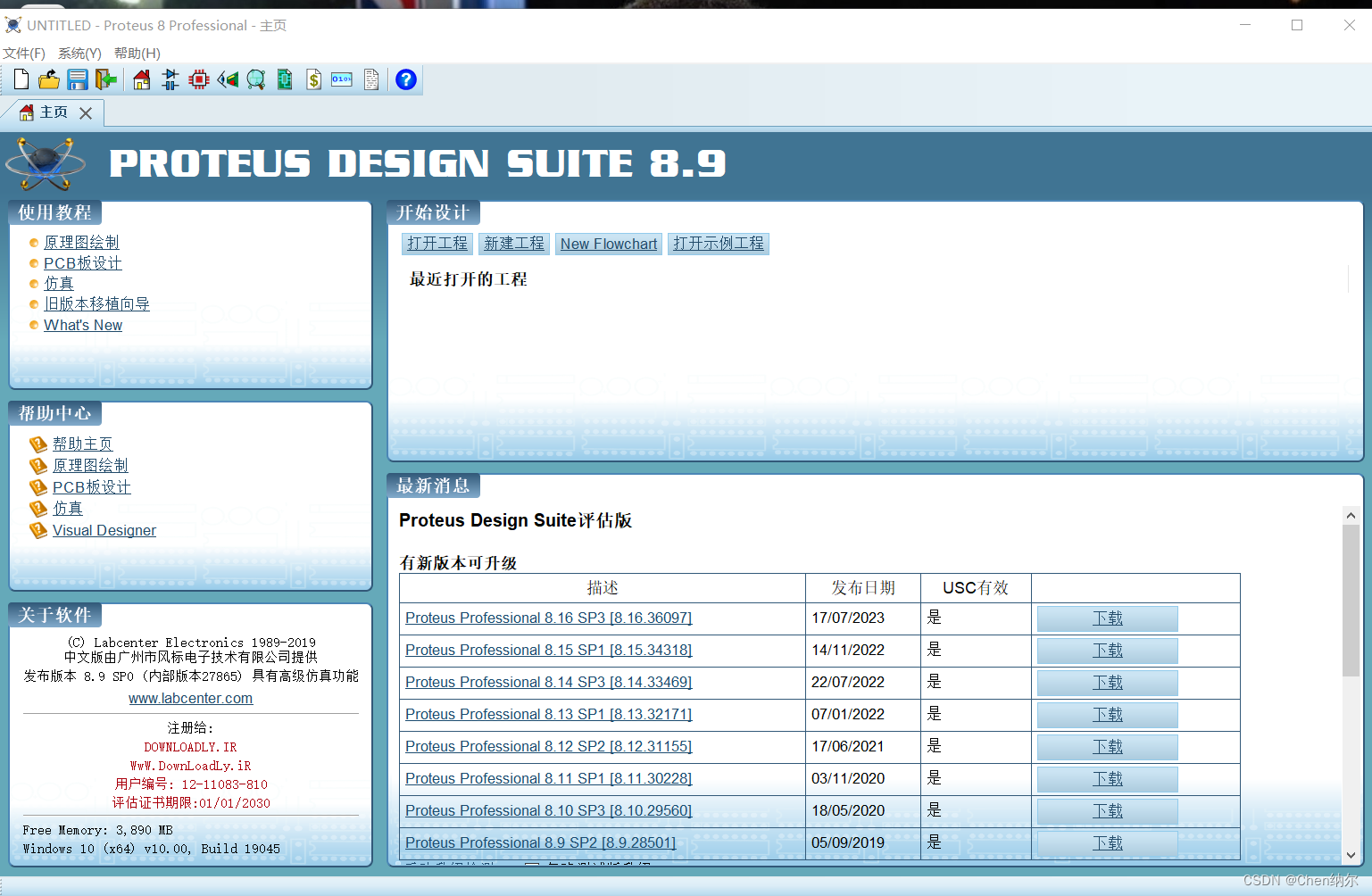Open Source Code binary 0101 icon

342,79
